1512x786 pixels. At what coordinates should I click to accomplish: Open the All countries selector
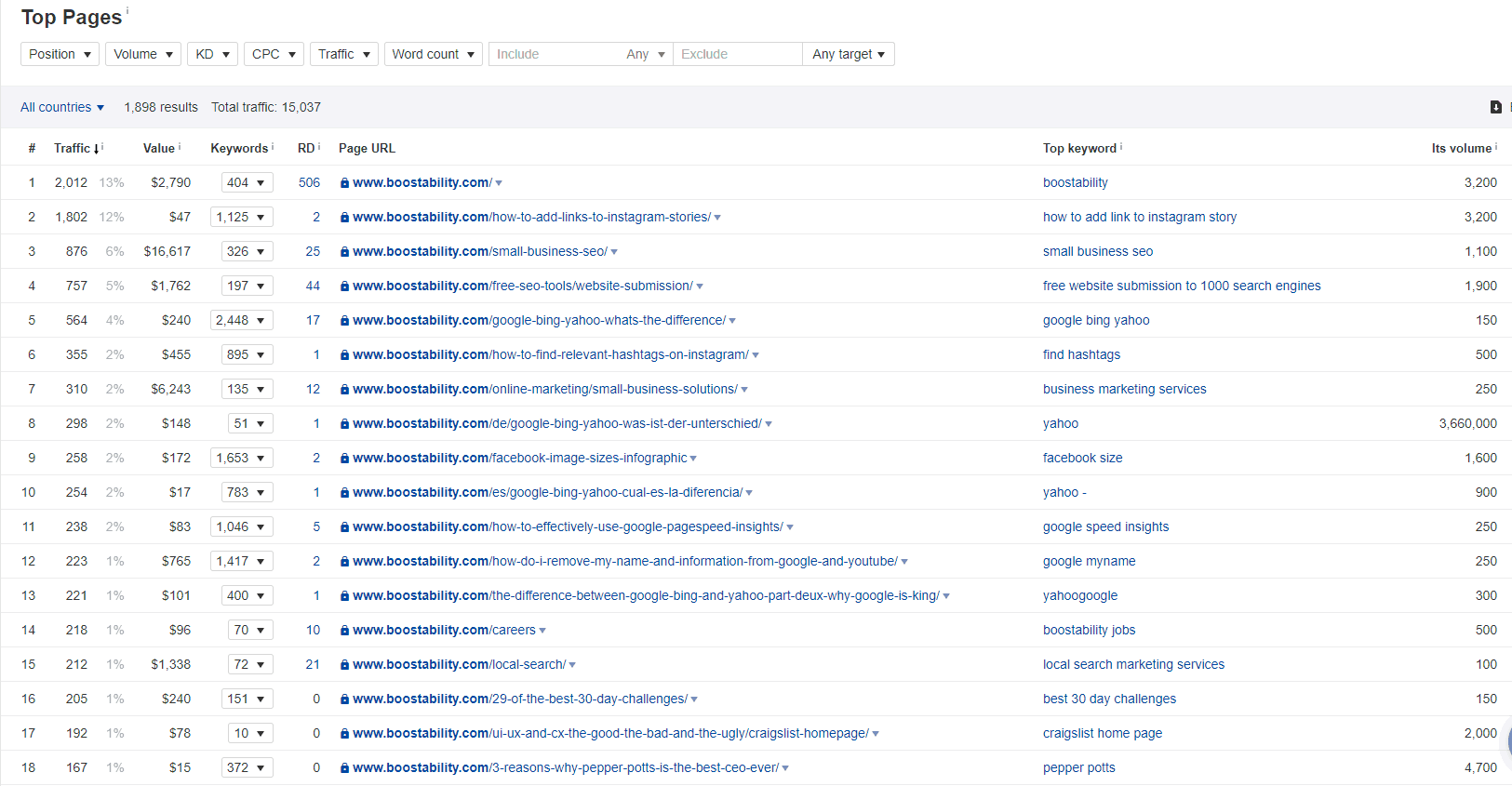click(x=62, y=107)
